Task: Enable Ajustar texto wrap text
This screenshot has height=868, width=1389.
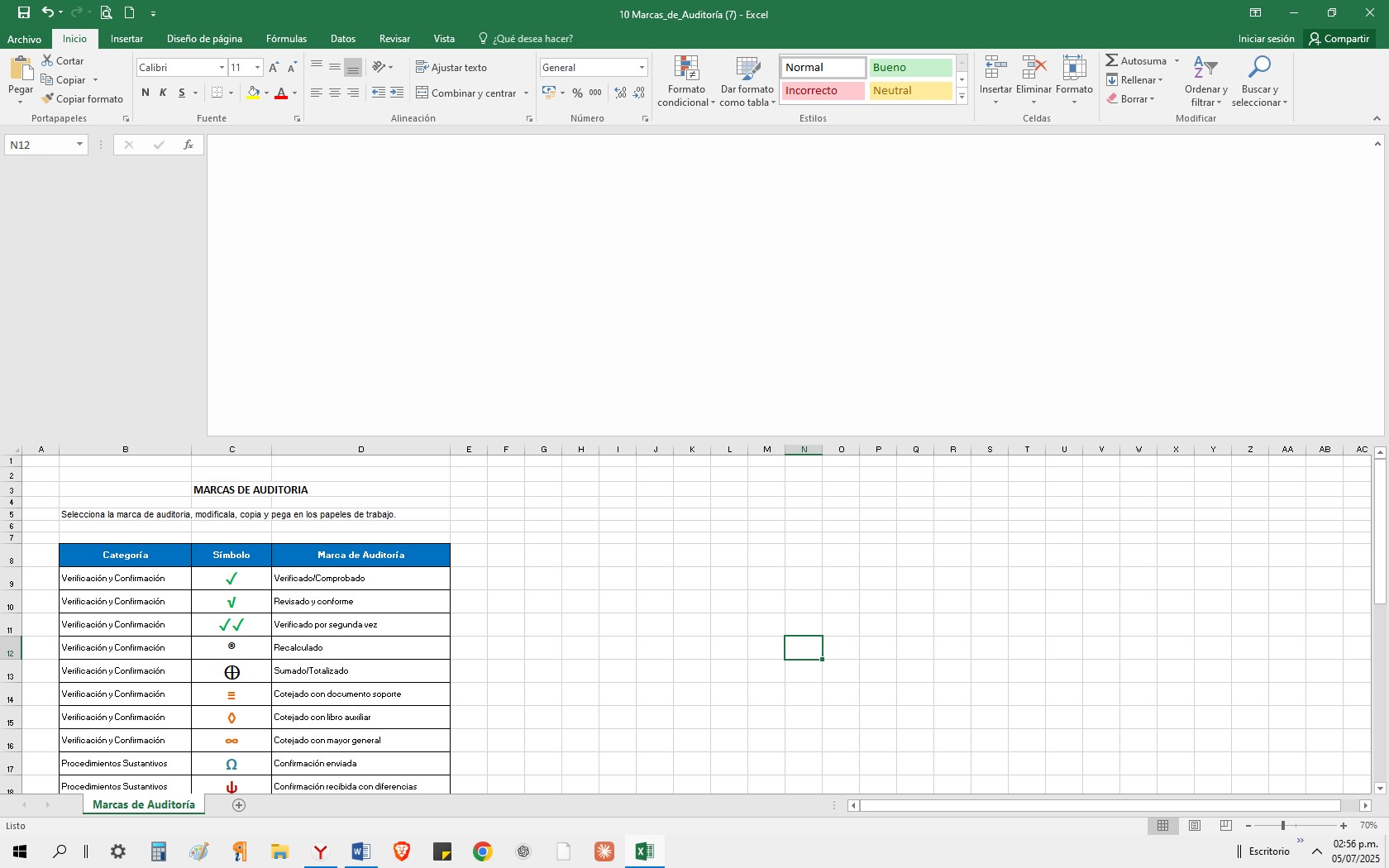Action: click(451, 68)
